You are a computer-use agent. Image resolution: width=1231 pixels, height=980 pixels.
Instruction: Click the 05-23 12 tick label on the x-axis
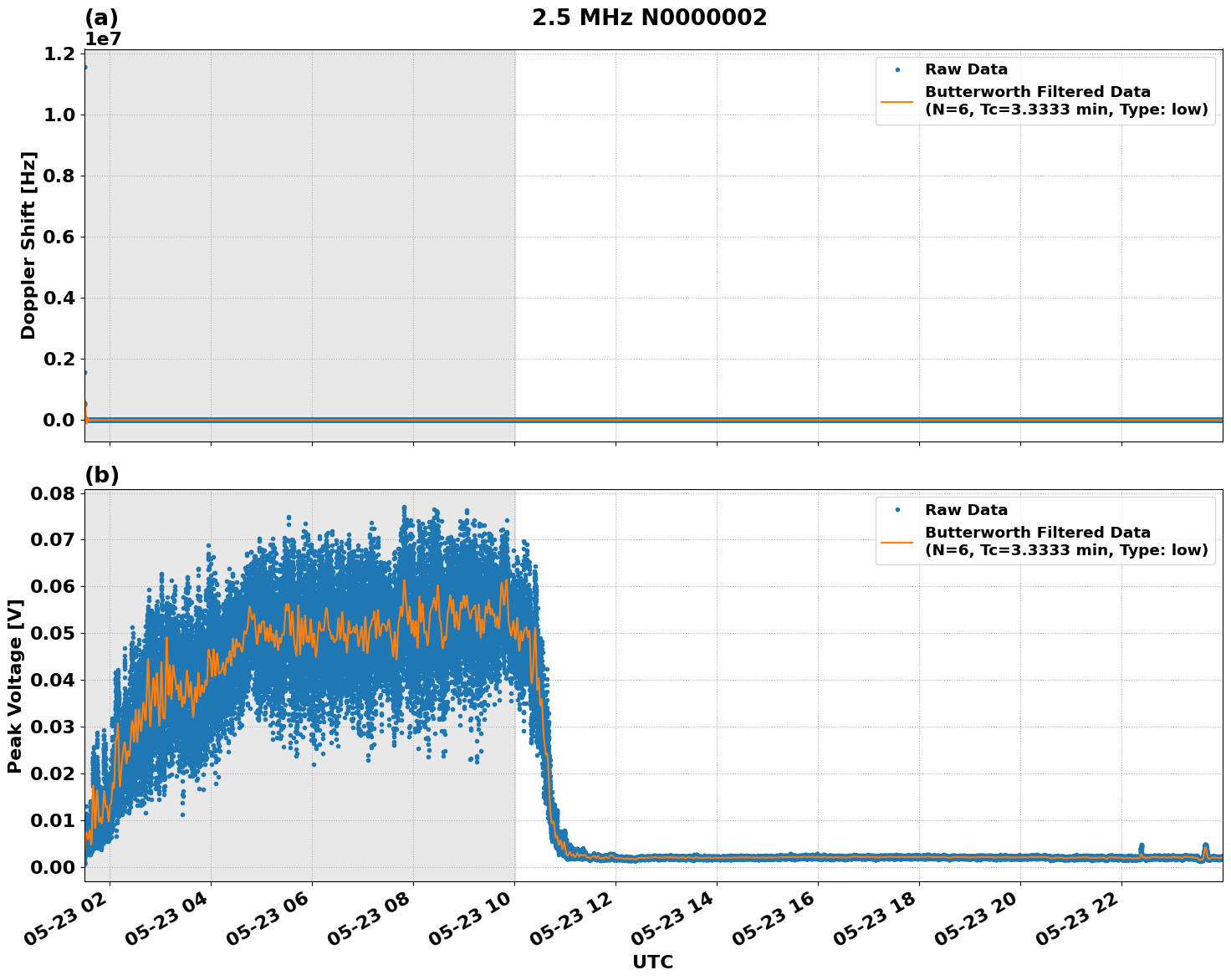pos(570,918)
